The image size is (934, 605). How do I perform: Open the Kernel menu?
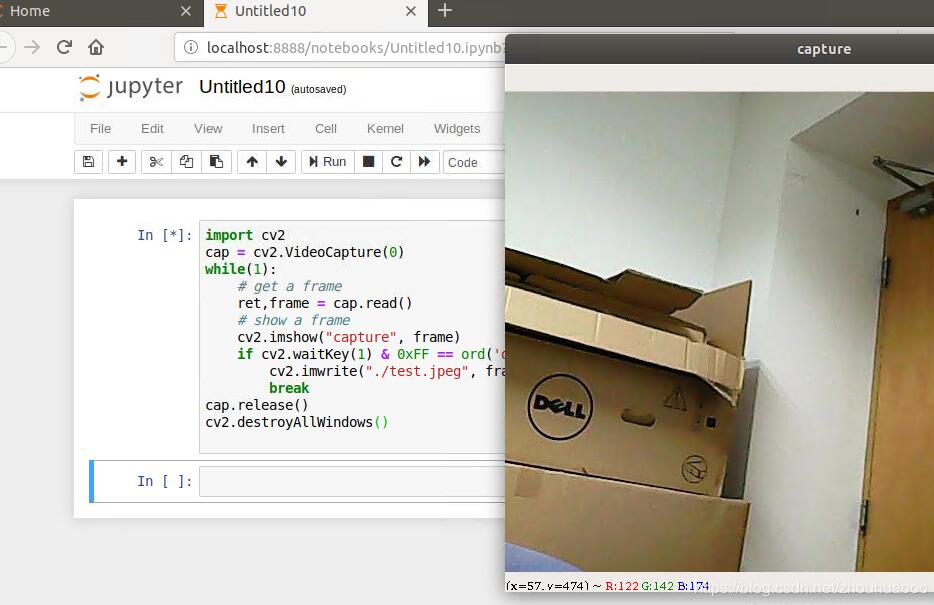[x=385, y=128]
